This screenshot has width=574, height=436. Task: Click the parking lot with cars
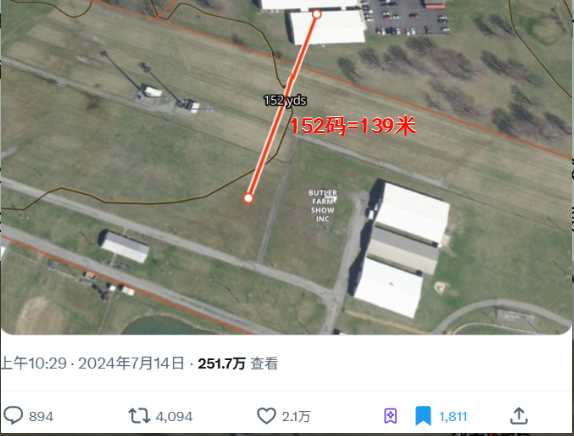pyautogui.click(x=406, y=17)
